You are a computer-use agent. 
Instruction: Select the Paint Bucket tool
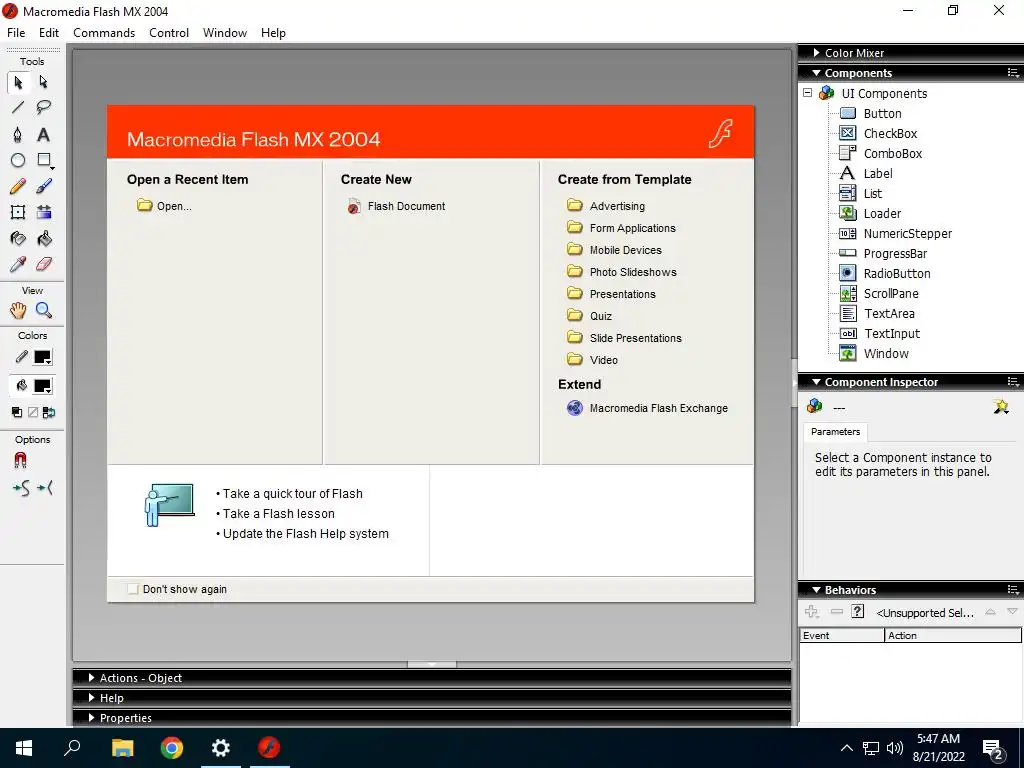44,238
